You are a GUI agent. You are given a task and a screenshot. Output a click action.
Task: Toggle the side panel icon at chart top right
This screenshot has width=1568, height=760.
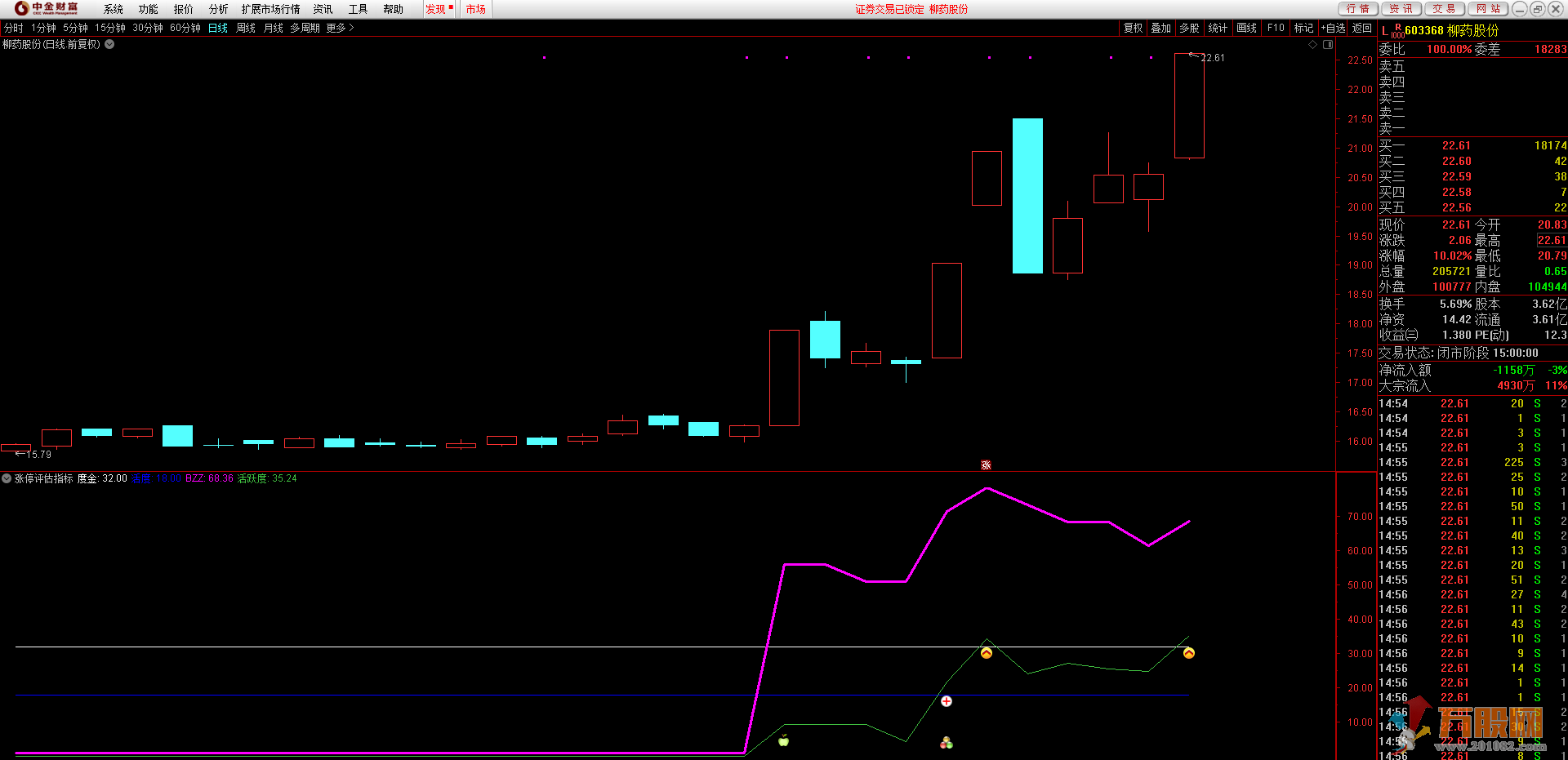click(x=1328, y=44)
